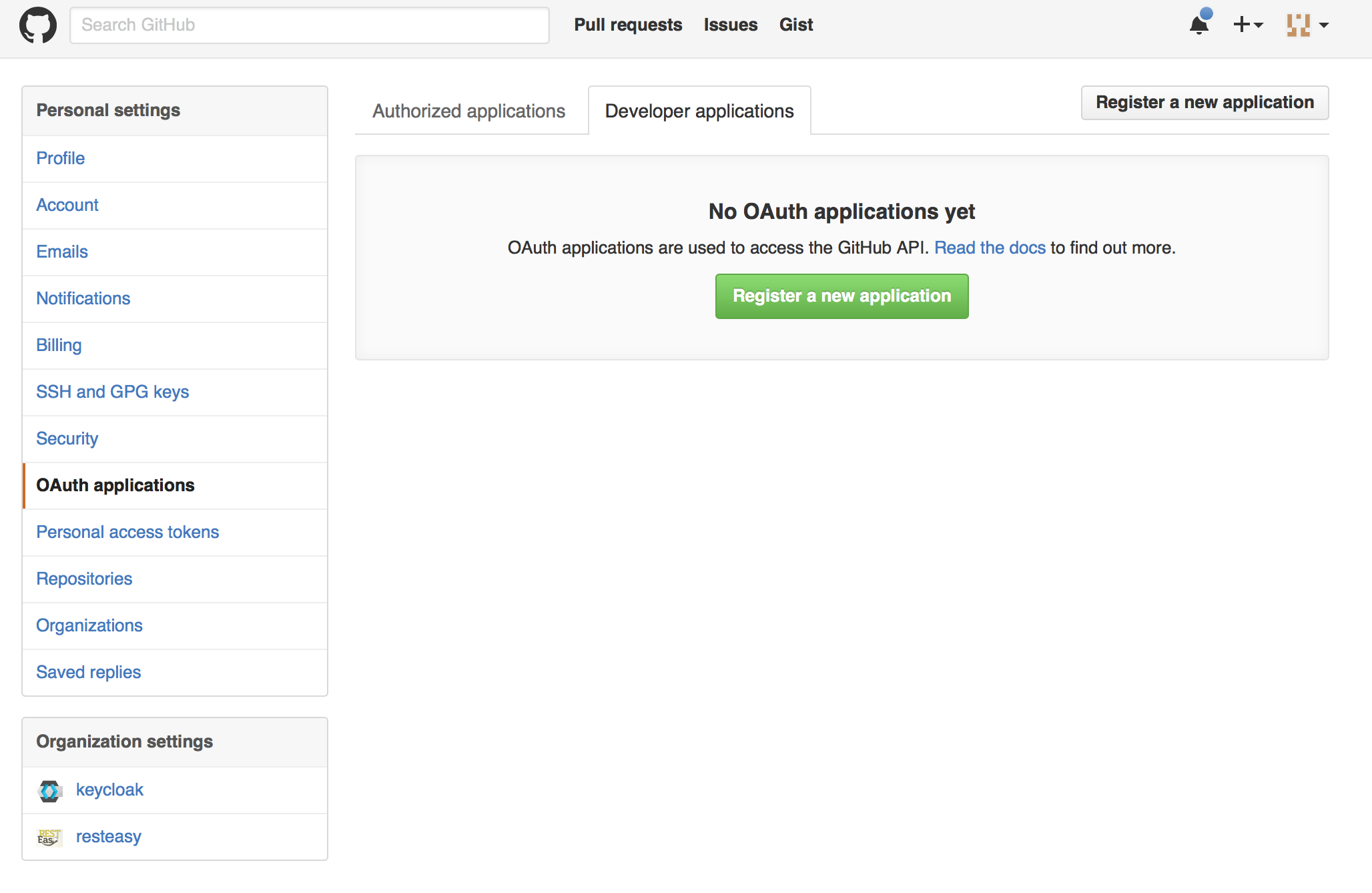The height and width of the screenshot is (893, 1372).
Task: Switch to the Authorized applications tab
Action: [468, 111]
